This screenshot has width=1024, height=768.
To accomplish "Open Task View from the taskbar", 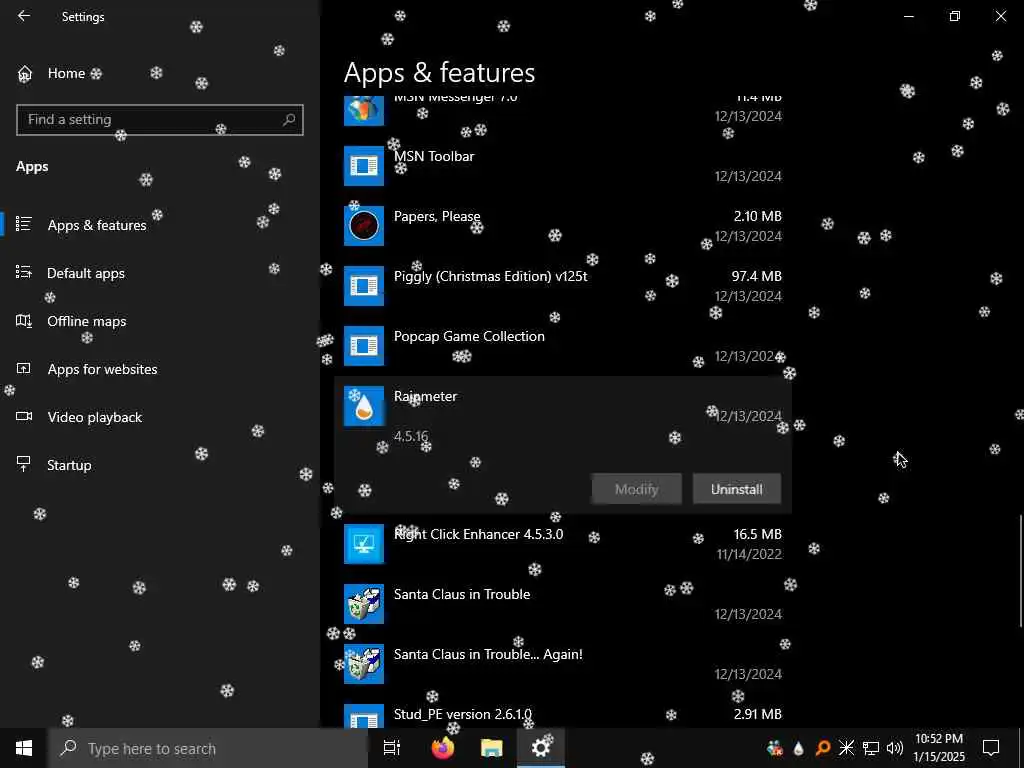I will click(392, 748).
